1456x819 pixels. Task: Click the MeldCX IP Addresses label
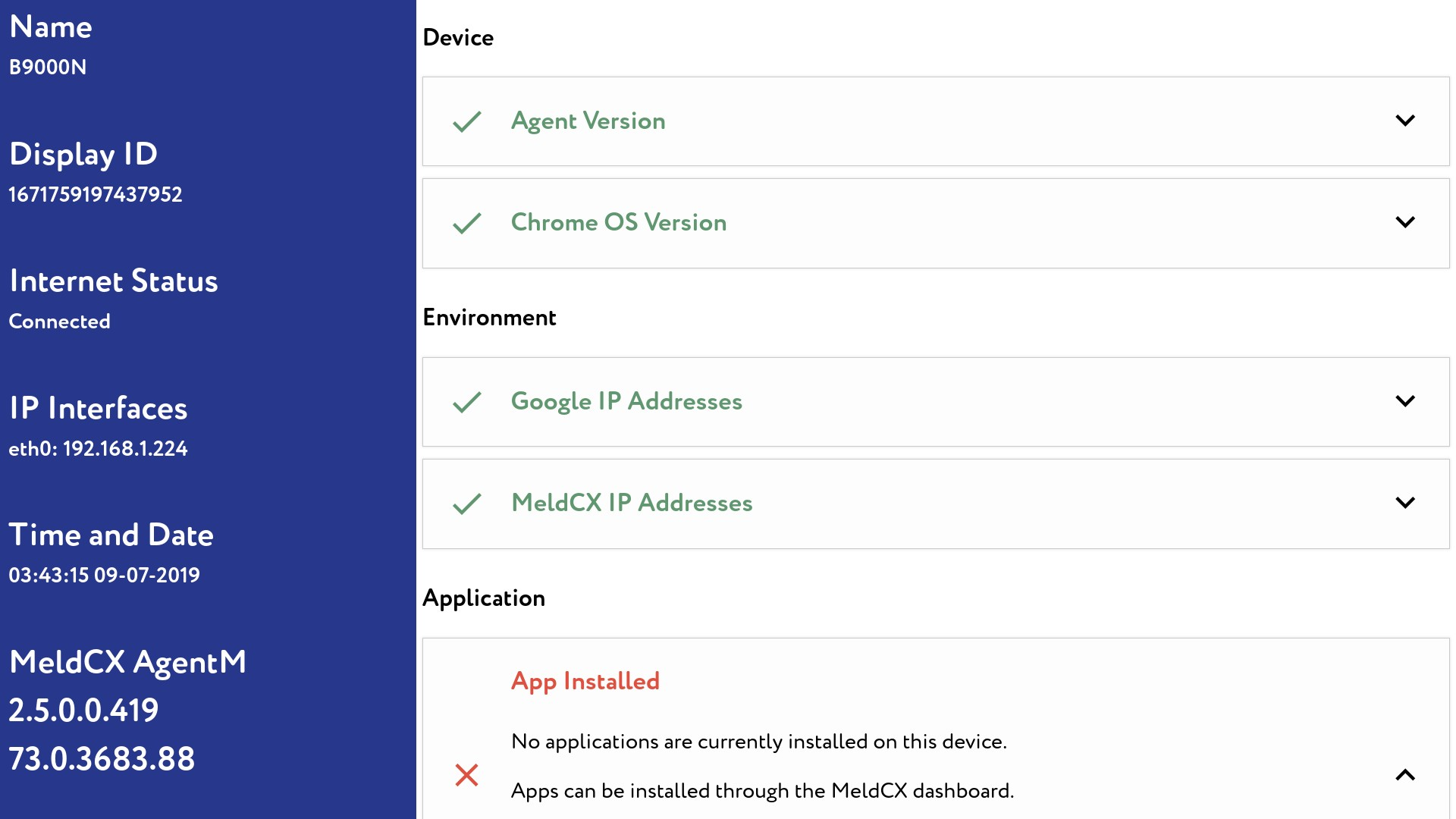632,503
